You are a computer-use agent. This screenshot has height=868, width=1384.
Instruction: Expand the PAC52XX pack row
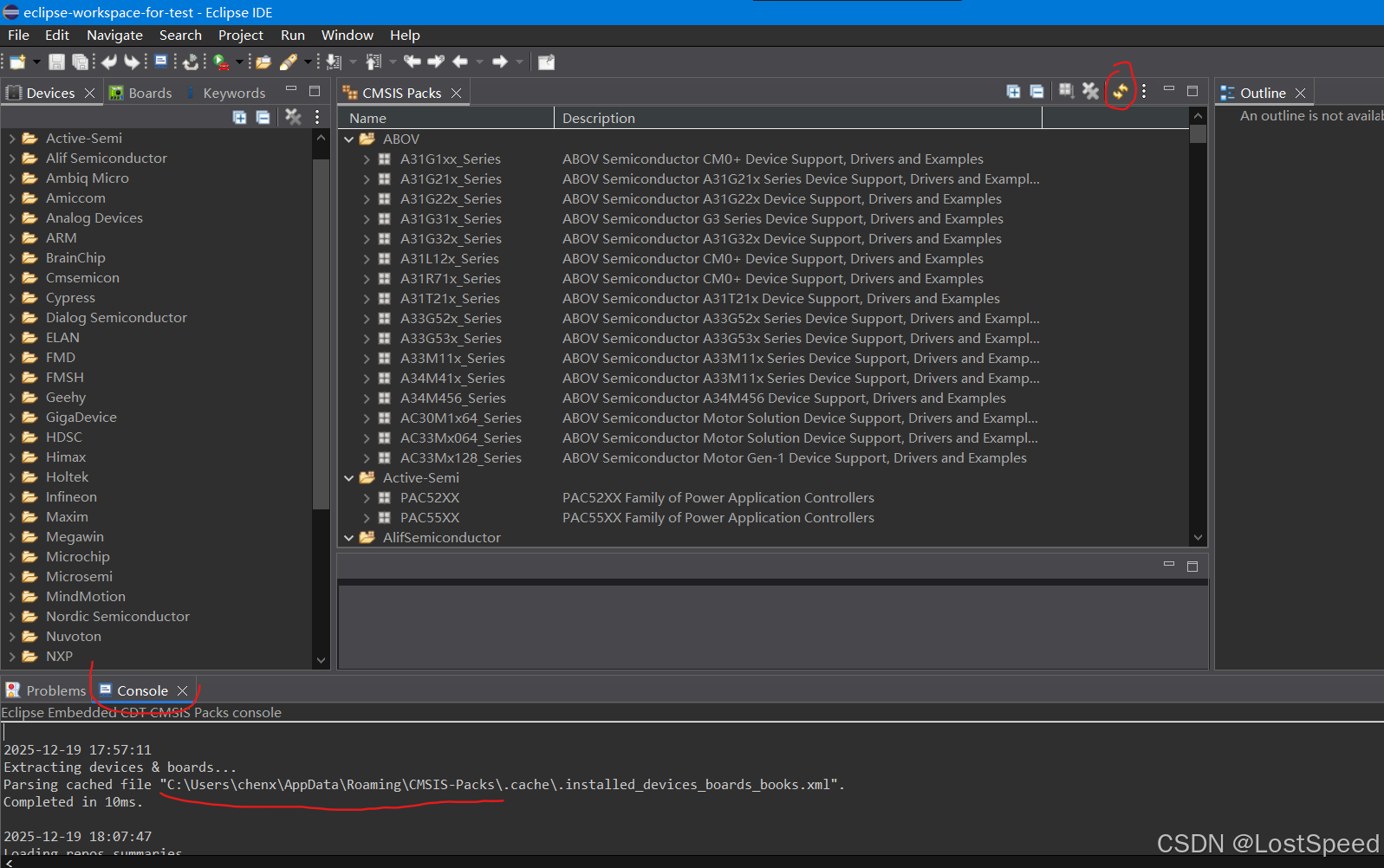(367, 497)
